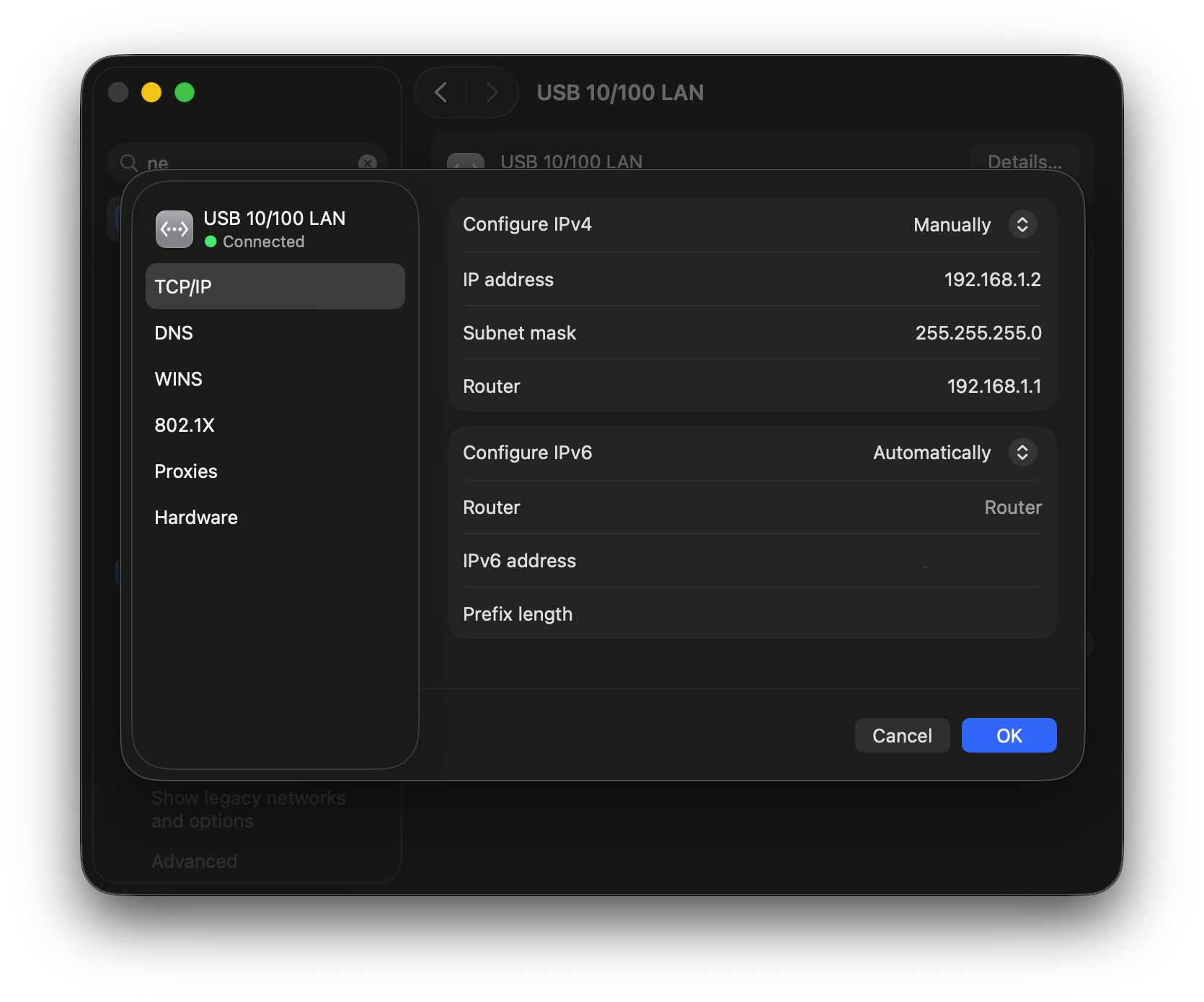Clear the search field text
This screenshot has width=1204, height=1002.
368,163
